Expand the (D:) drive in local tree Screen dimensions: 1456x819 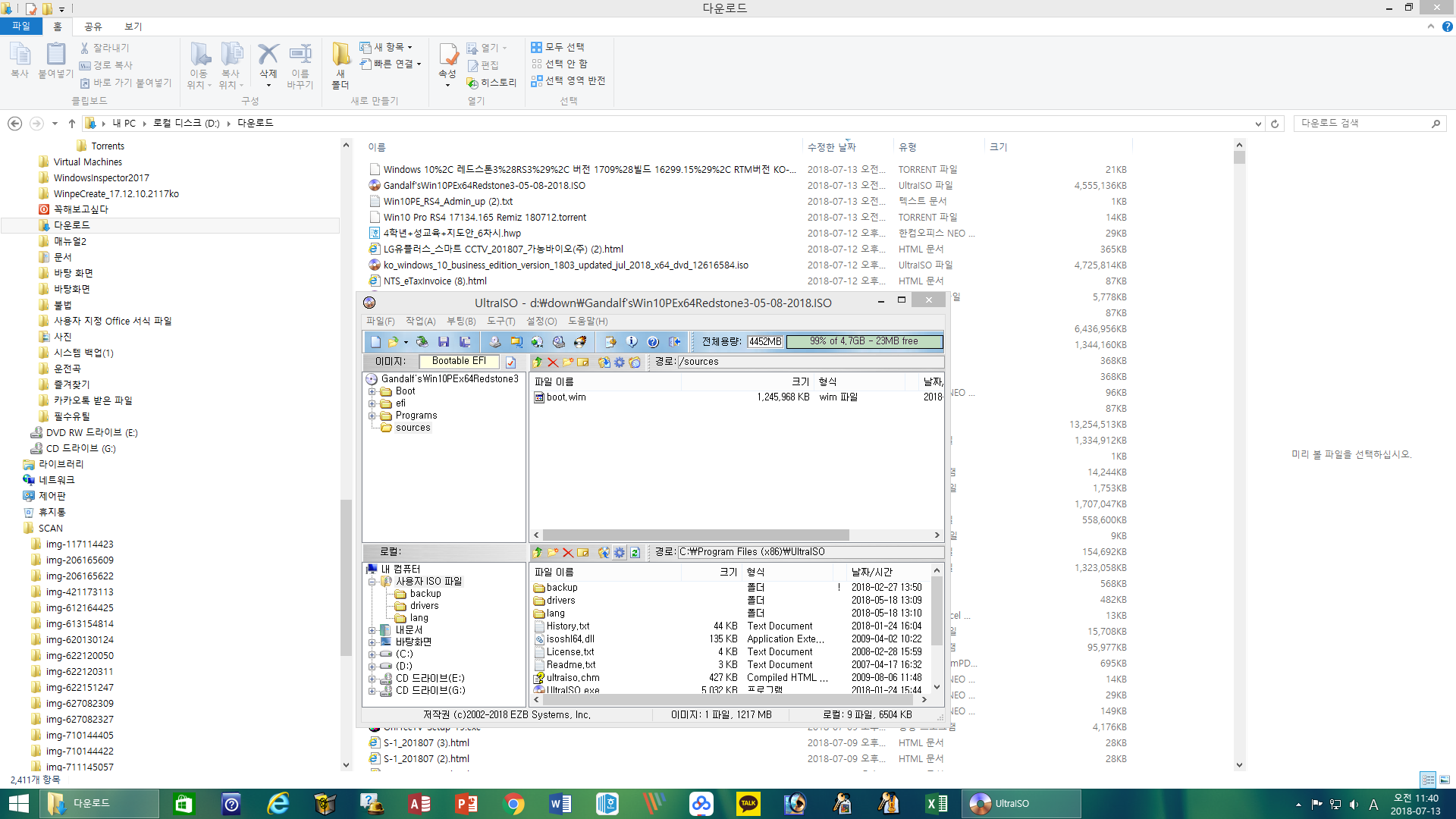372,667
